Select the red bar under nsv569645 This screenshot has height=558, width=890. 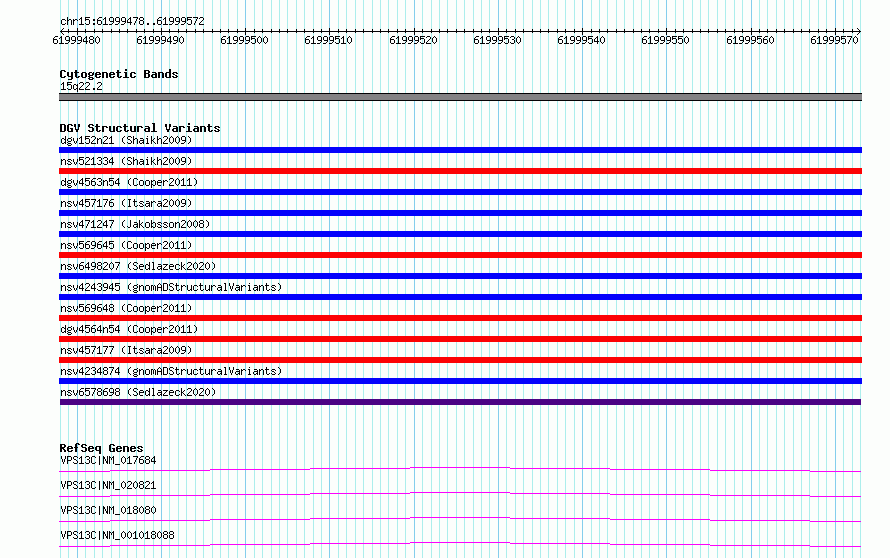(460, 255)
